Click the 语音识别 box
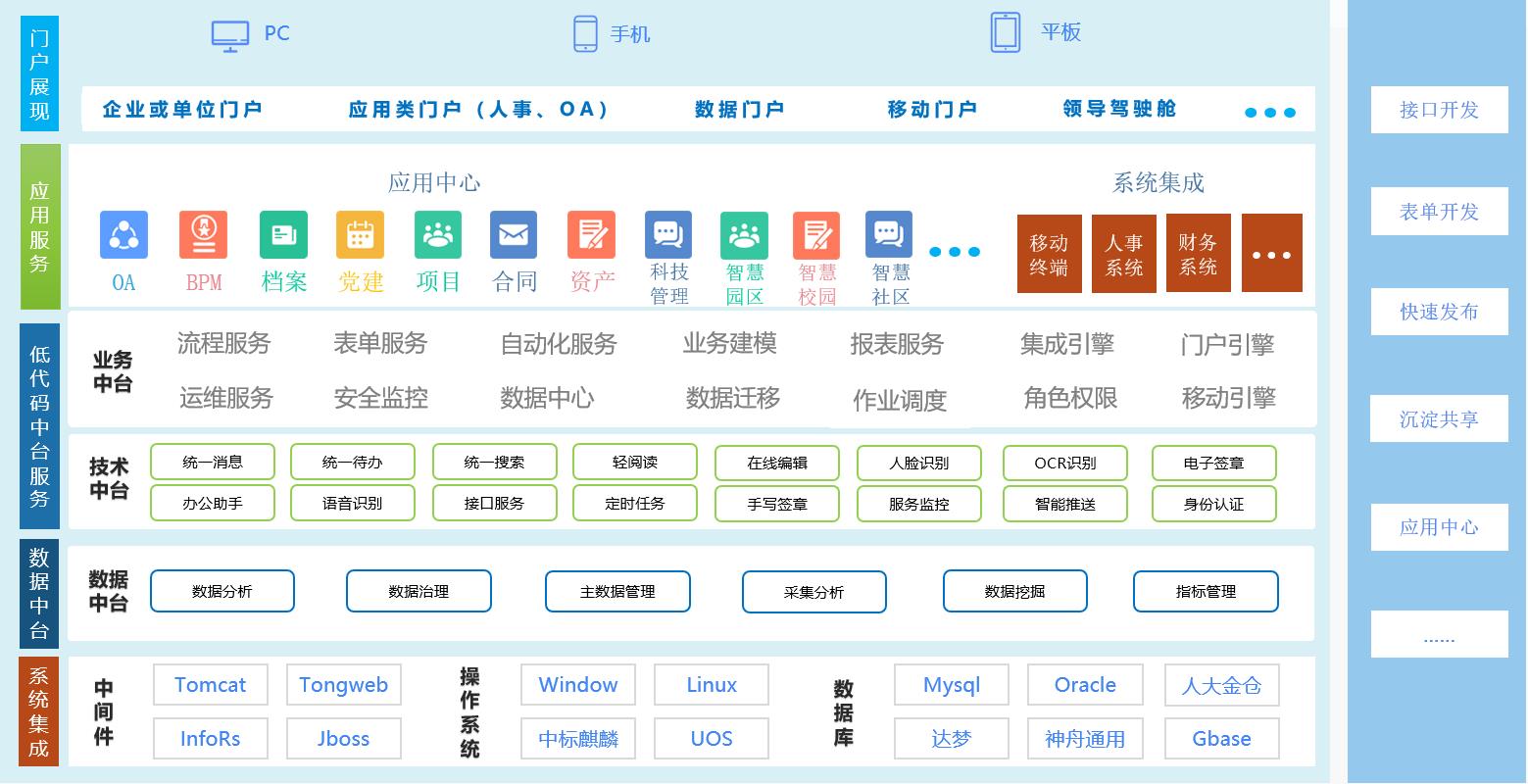Screen dimensions: 1528x784 [353, 503]
